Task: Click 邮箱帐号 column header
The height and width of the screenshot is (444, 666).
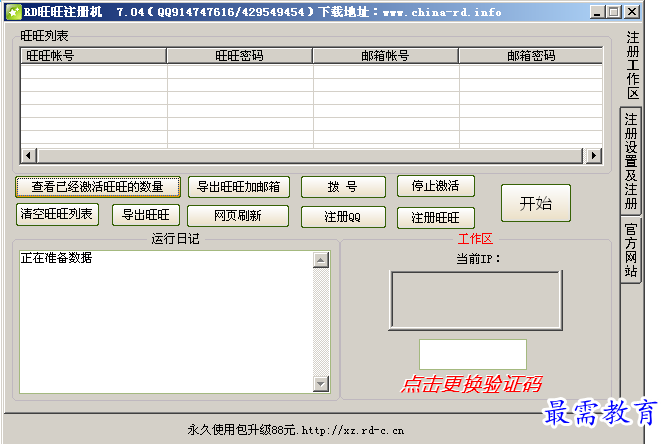Action: click(385, 56)
